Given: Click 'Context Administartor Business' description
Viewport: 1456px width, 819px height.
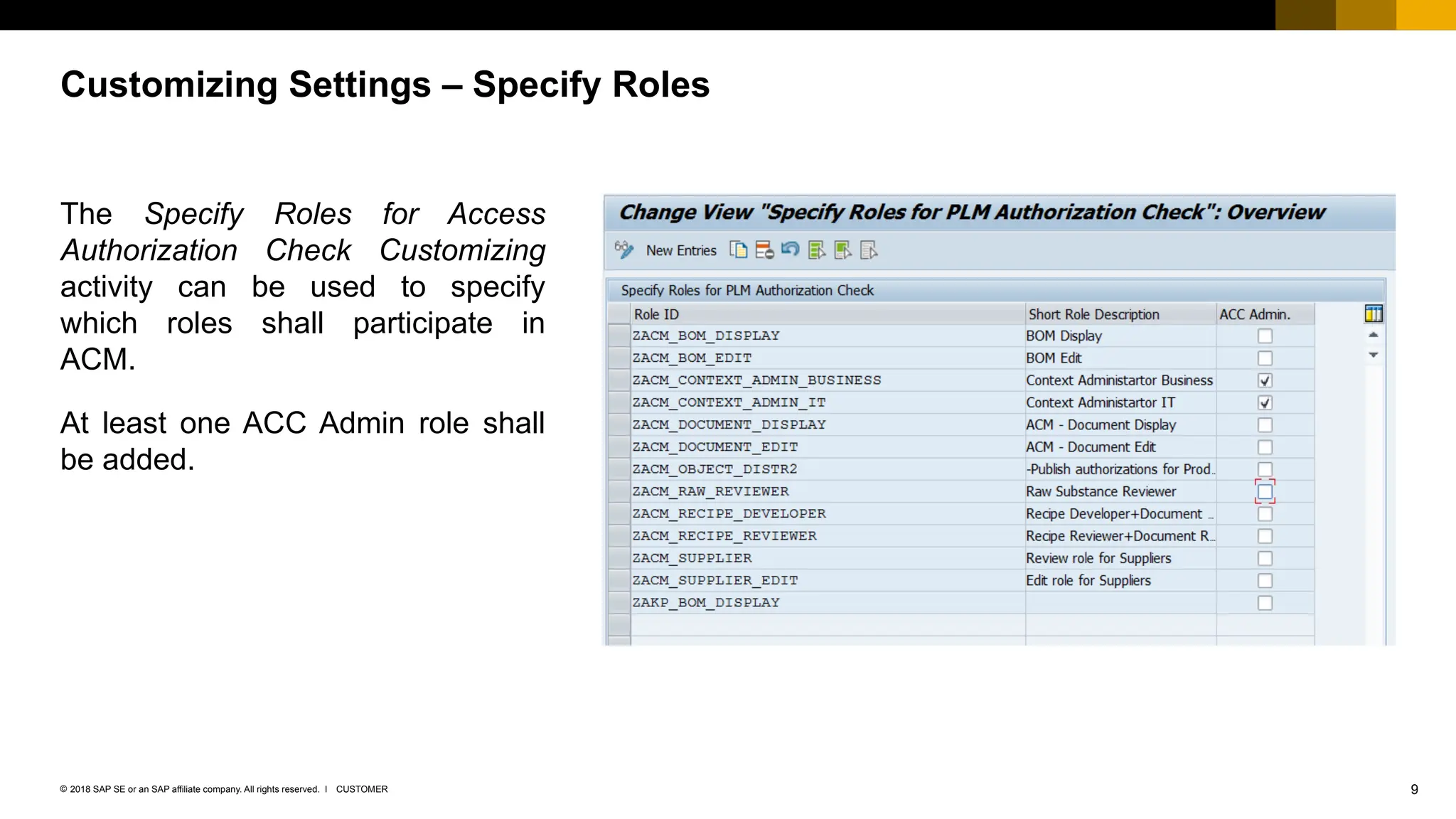Looking at the screenshot, I should pos(1120,380).
